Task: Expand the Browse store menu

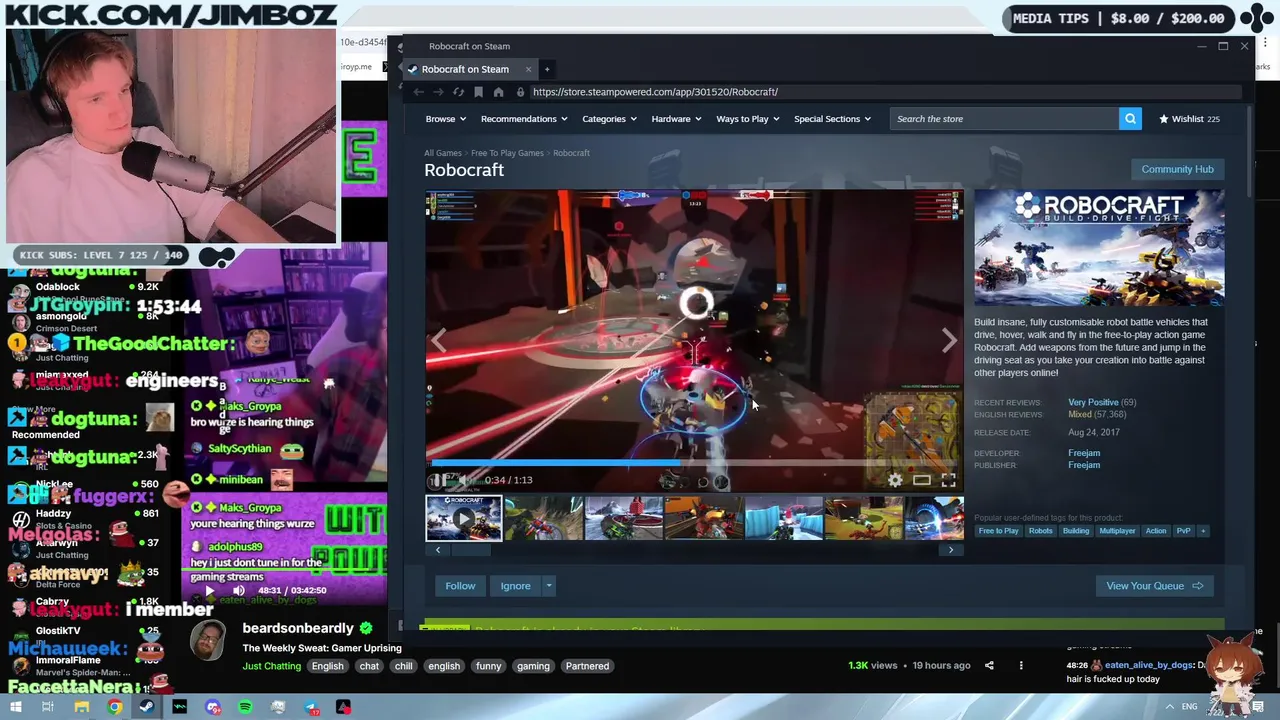Action: 446,119
